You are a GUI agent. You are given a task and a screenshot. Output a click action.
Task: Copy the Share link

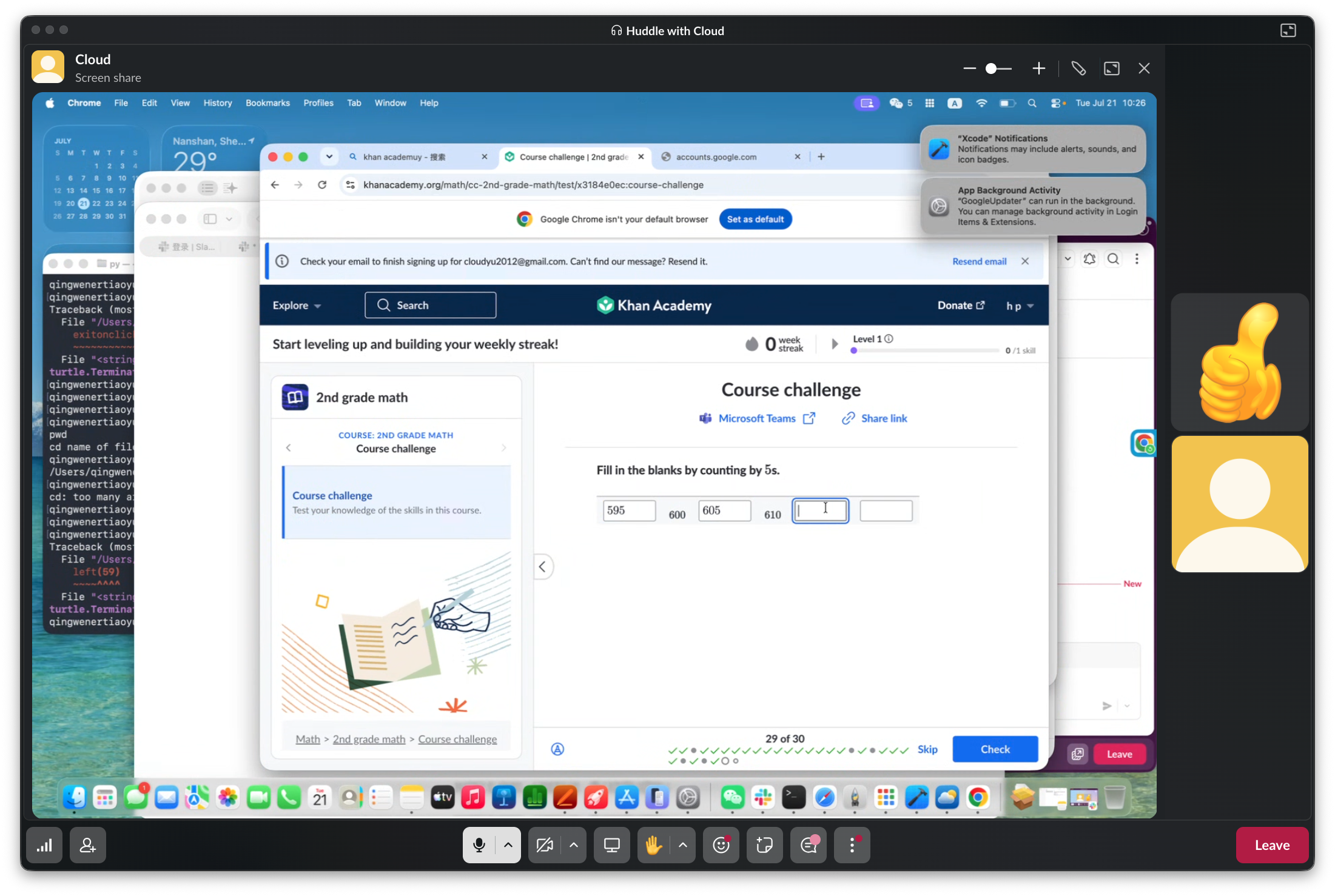[x=875, y=418]
